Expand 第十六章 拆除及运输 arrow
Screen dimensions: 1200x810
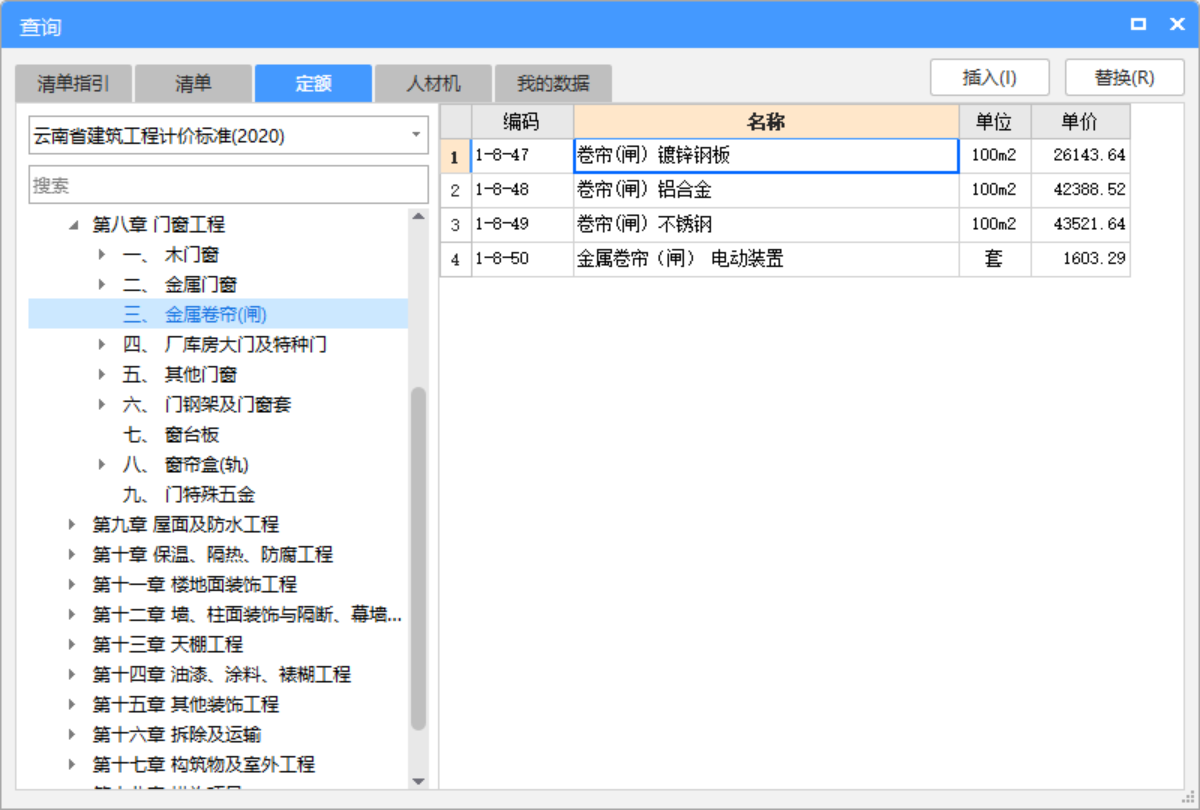point(72,735)
